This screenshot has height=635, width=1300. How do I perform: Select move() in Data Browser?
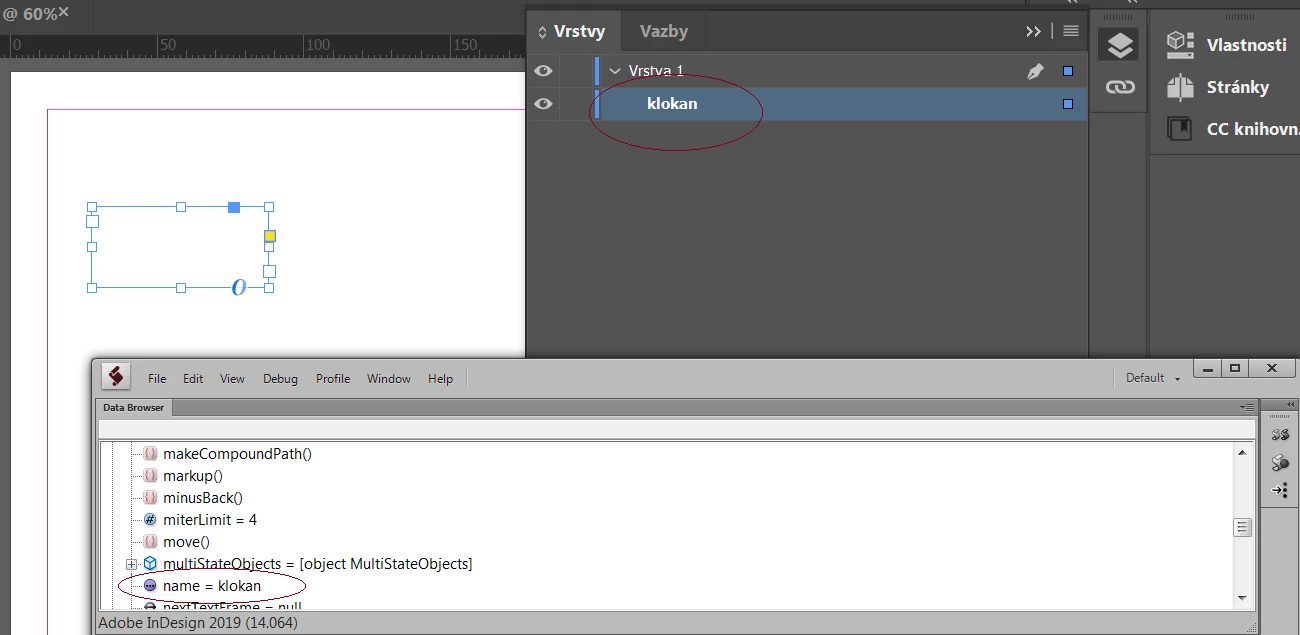point(186,541)
